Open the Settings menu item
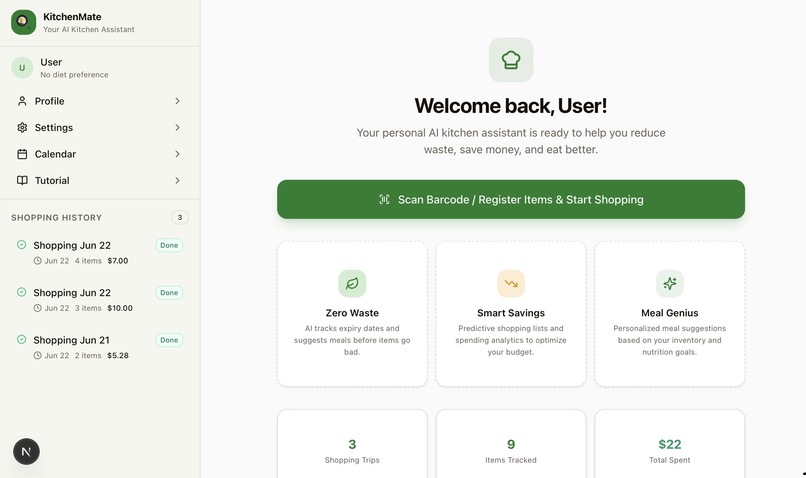This screenshot has width=806, height=478. [100, 127]
